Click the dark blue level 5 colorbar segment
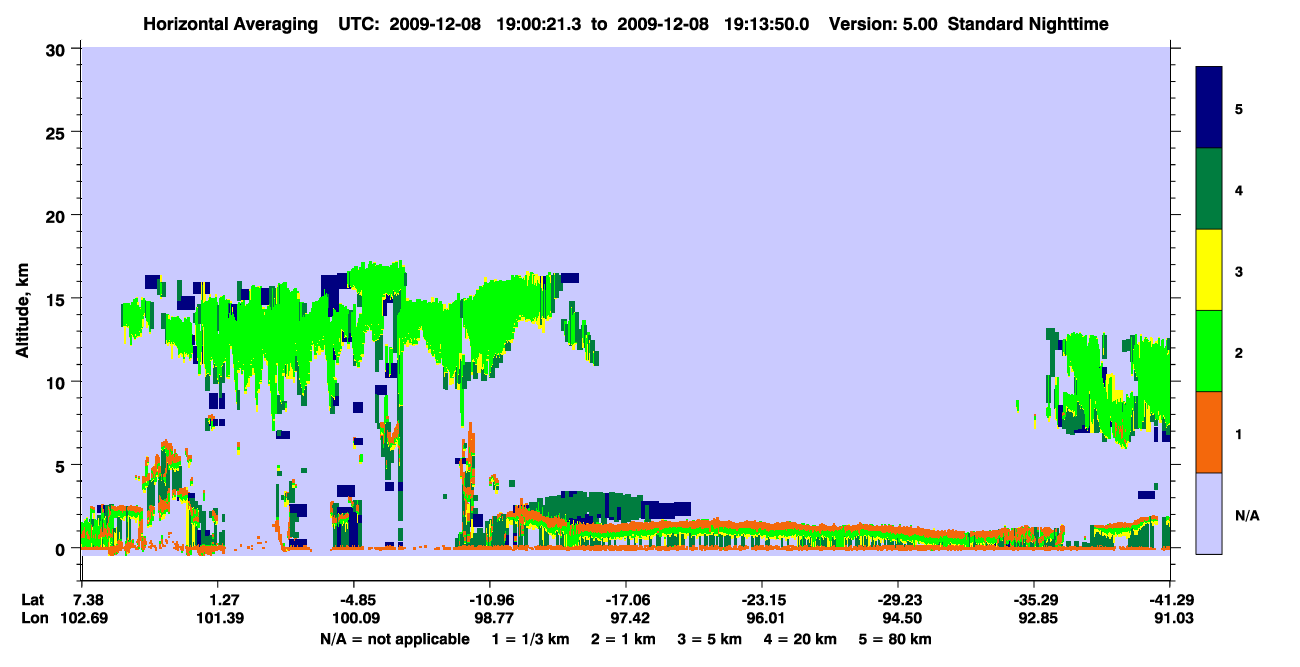Image resolution: width=1300 pixels, height=667 pixels. pyautogui.click(x=1209, y=107)
